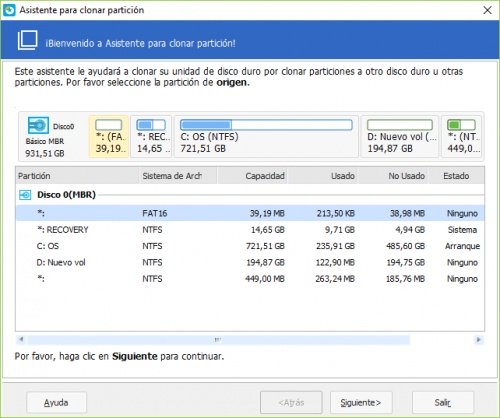Select the 449,0 NT partition block
This screenshot has width=500, height=418.
[462, 137]
